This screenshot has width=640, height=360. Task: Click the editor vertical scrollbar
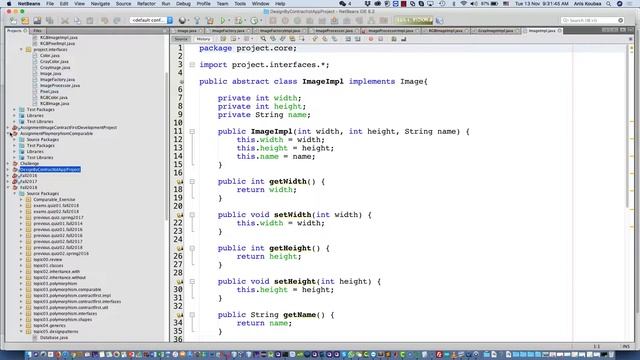pos(628,127)
